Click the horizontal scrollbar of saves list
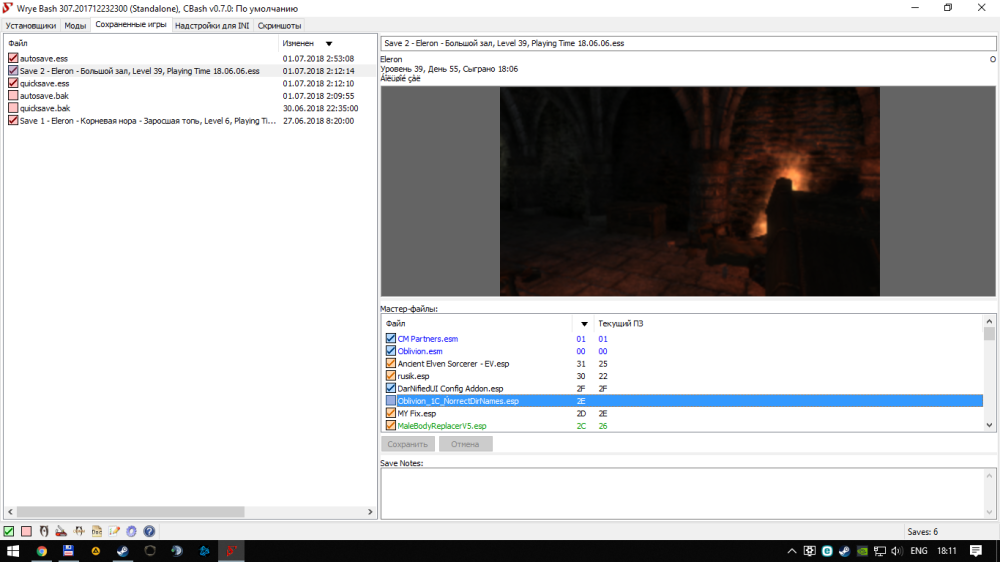 pyautogui.click(x=131, y=512)
